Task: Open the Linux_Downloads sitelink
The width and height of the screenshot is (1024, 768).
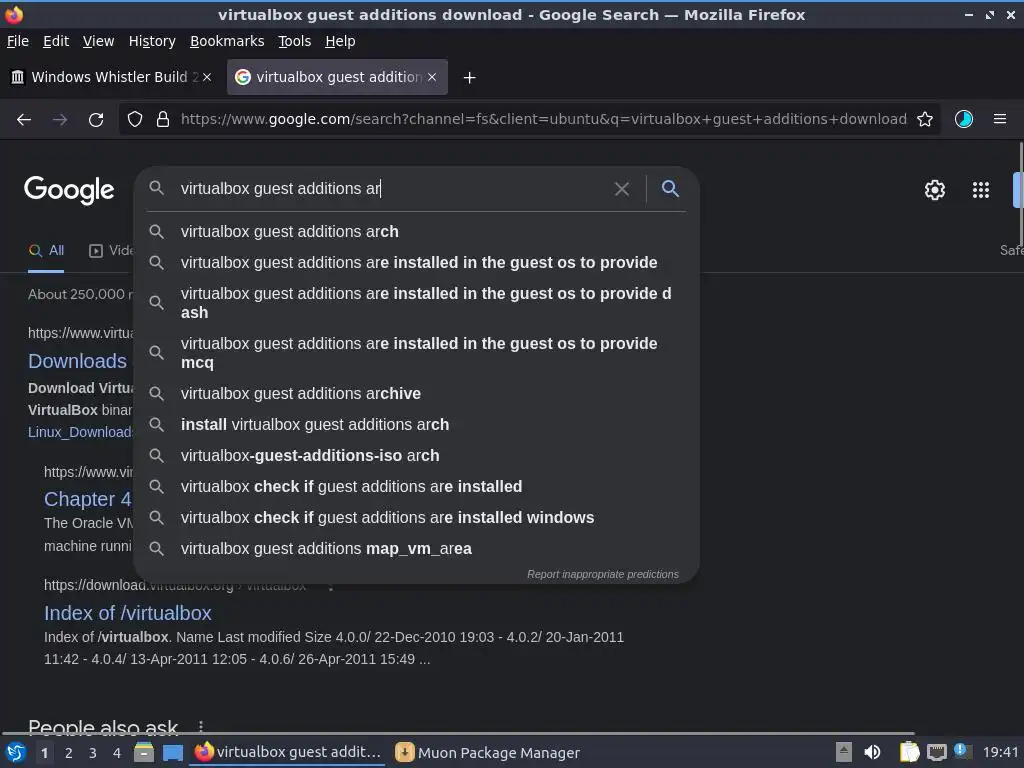Action: 81,432
